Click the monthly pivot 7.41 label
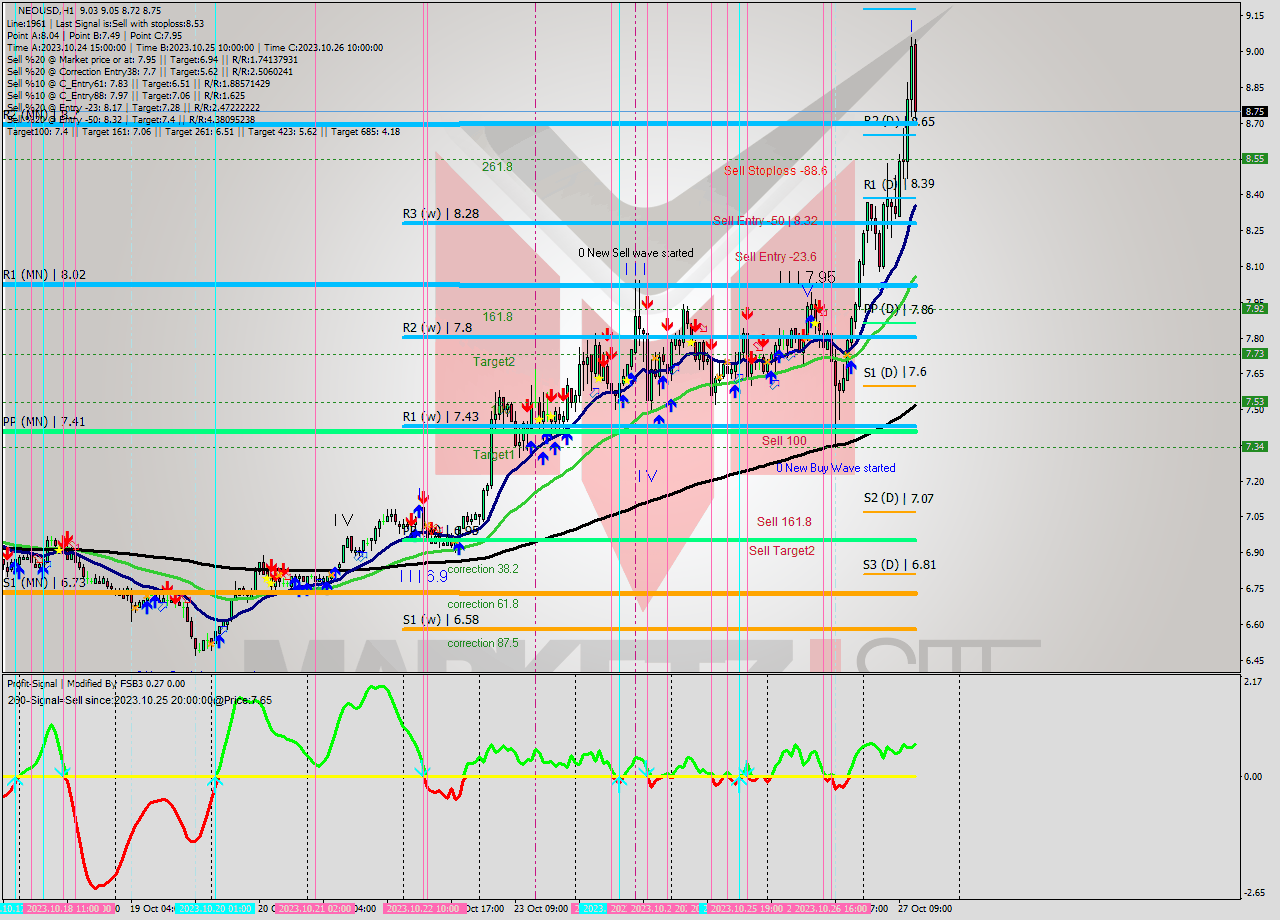 [x=44, y=422]
